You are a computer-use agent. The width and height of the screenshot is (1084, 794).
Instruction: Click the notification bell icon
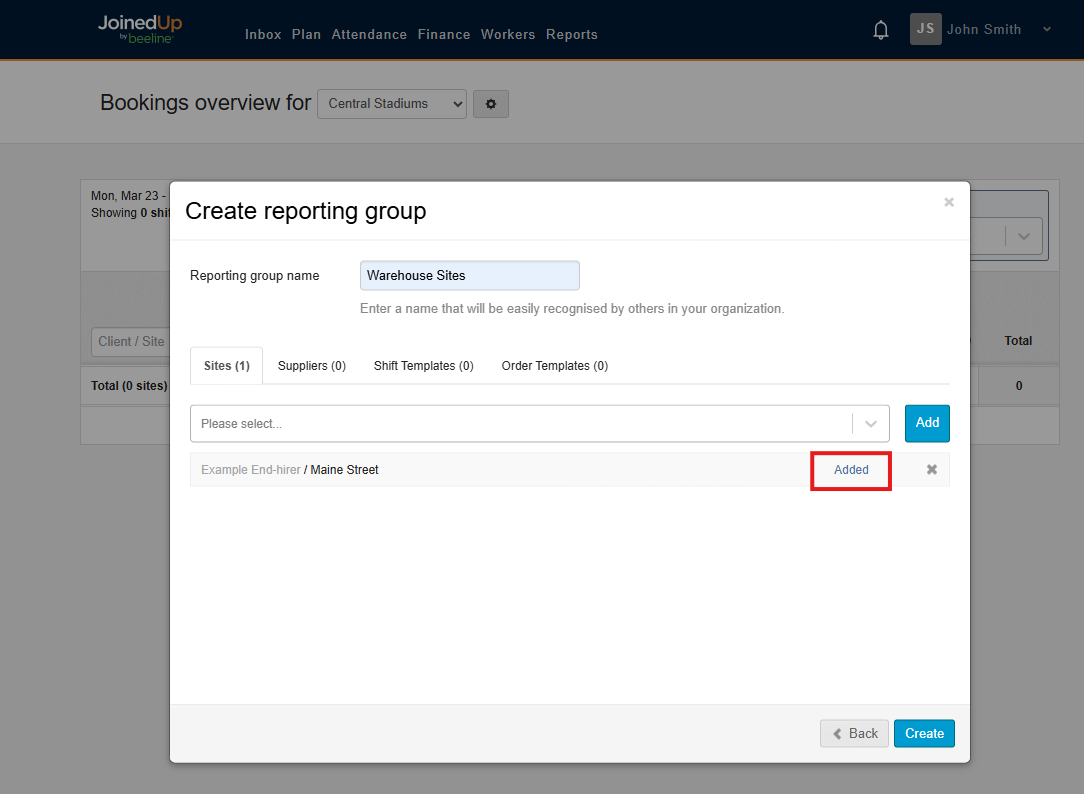pos(881,30)
